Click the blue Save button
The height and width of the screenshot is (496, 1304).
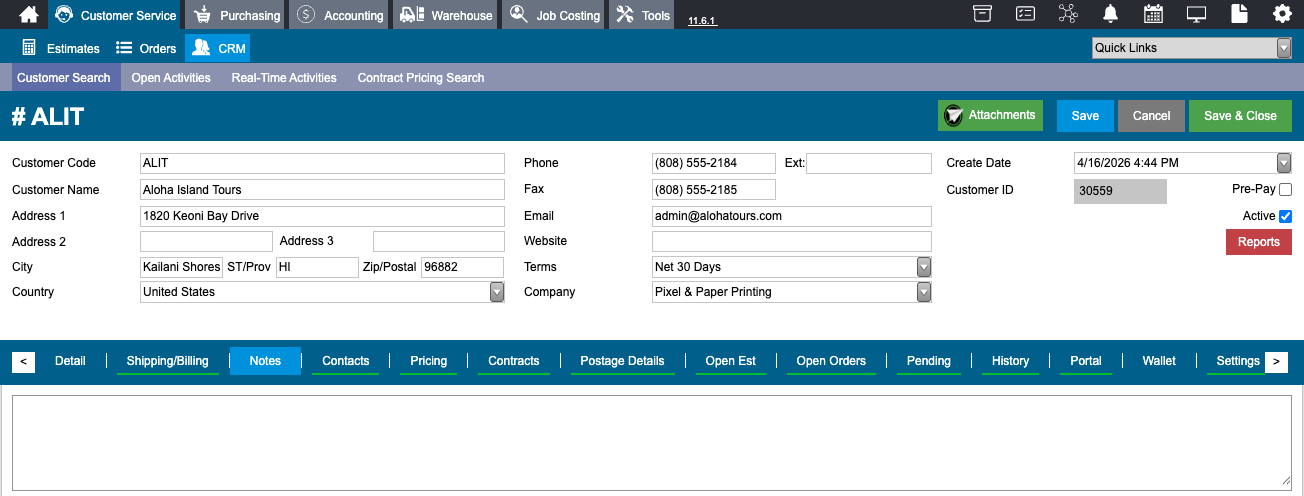1085,116
